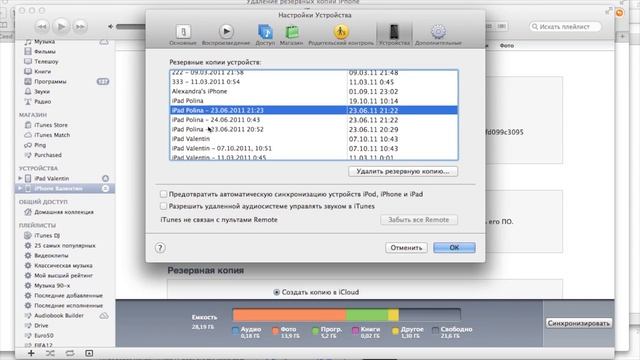Toggle shuffle in bottom bar
640x360 pixels.
[50, 353]
